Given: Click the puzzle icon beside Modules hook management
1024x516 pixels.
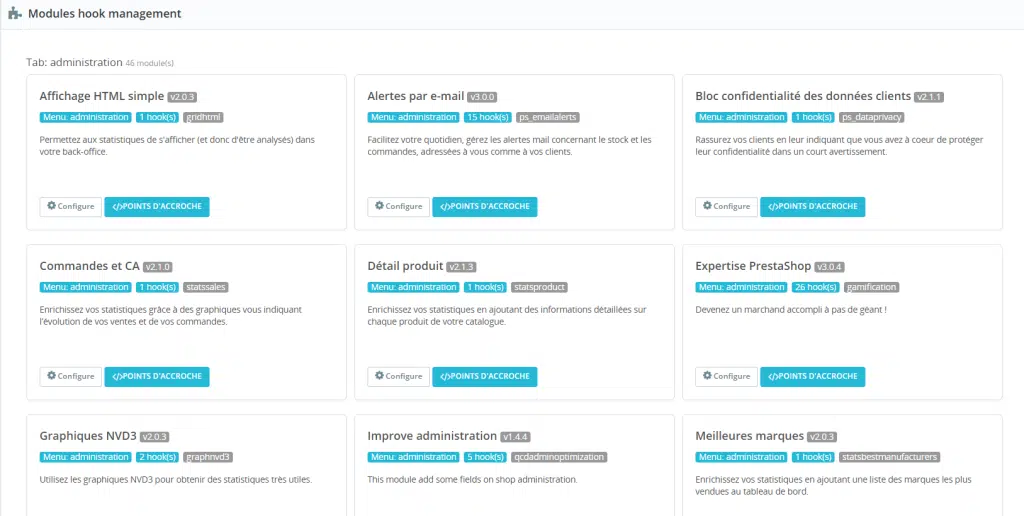Looking at the screenshot, I should pos(13,14).
